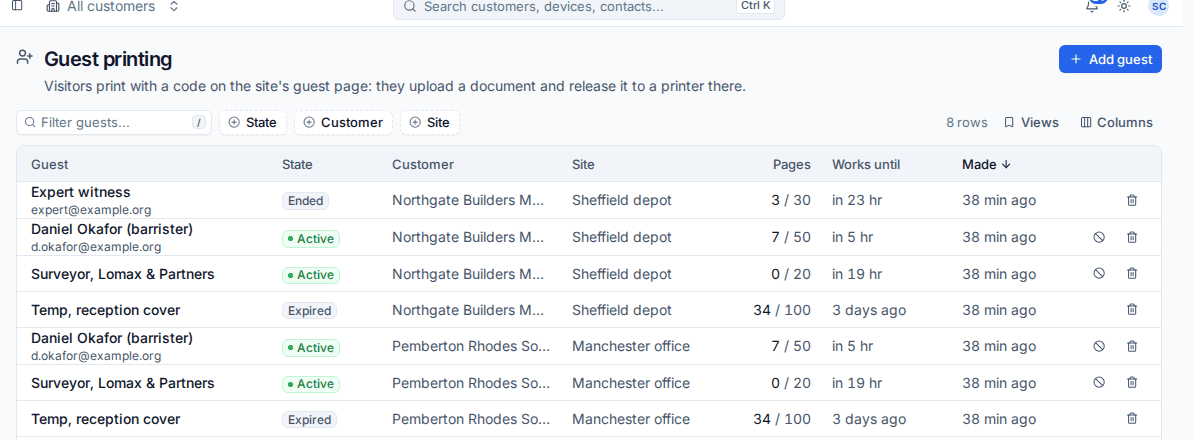Viewport: 1193px width, 440px height.
Task: Open the notifications bell
Action: (x=1093, y=6)
